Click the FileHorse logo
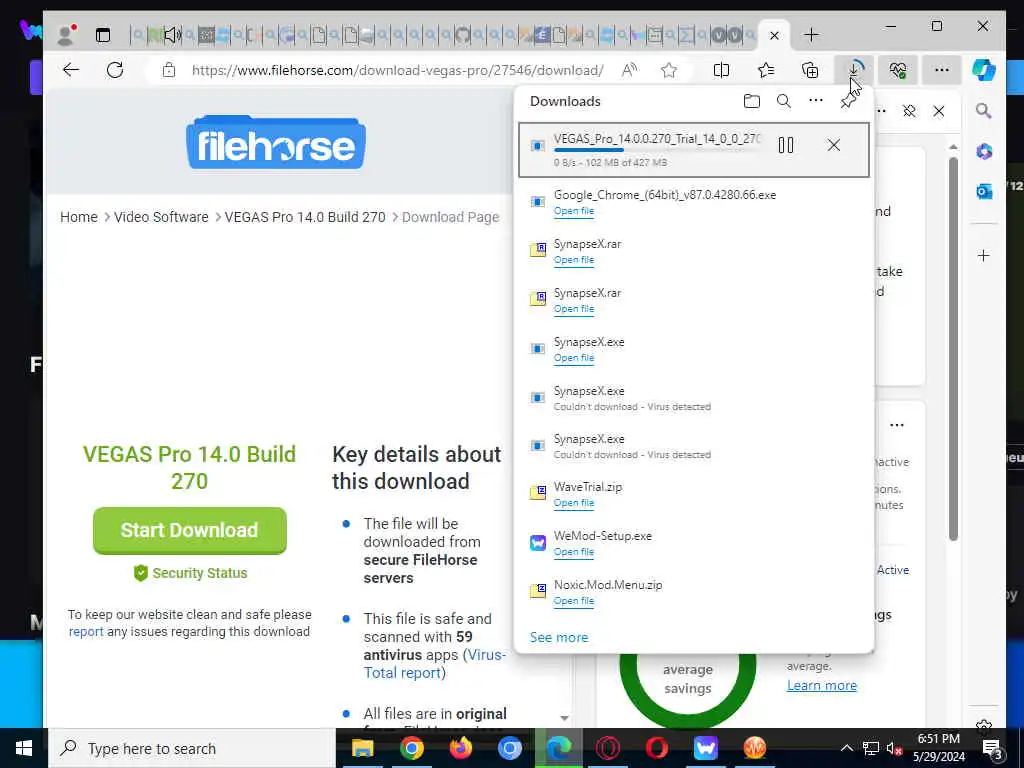Viewport: 1024px width, 768px height. point(276,142)
